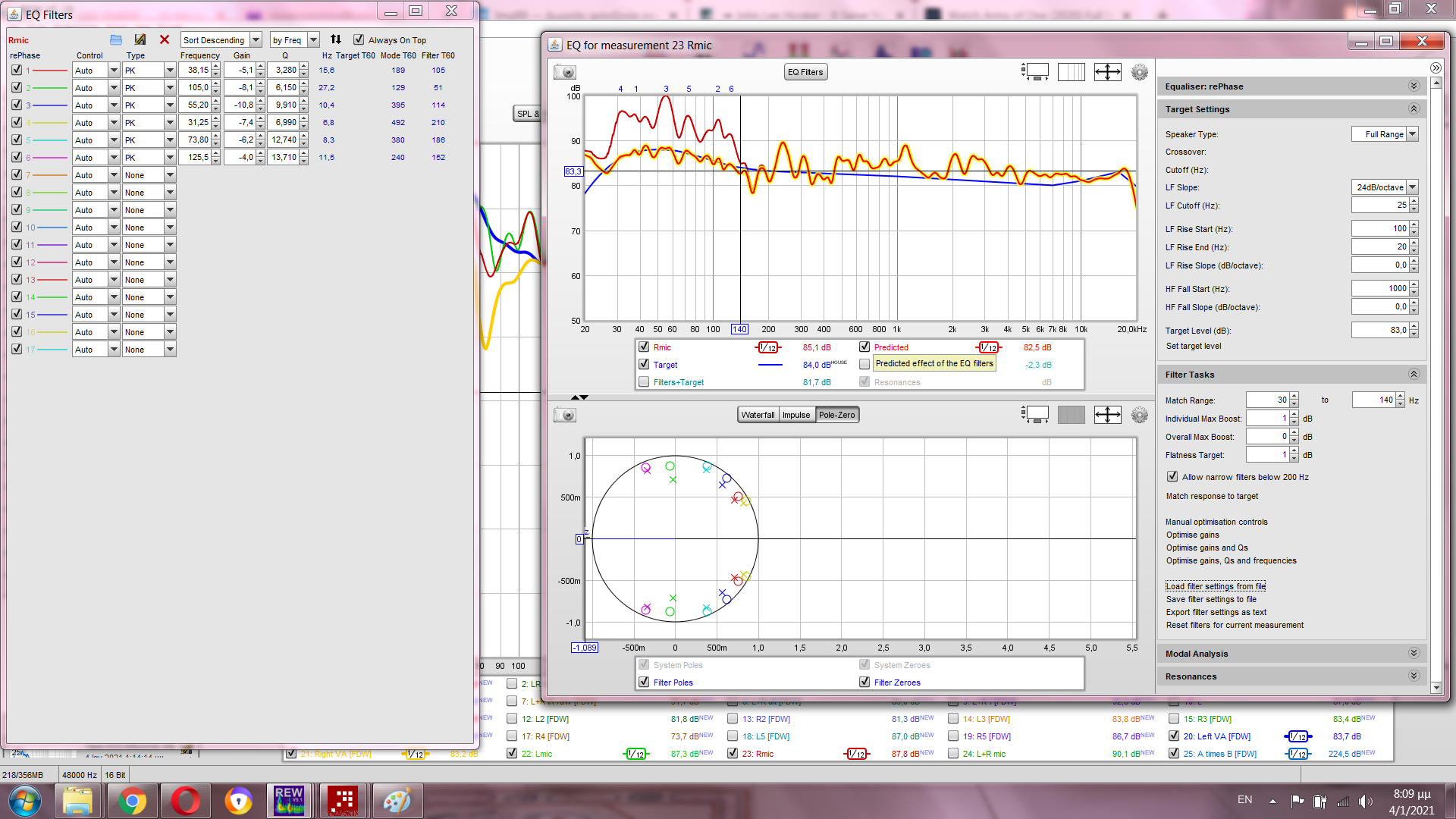Open filter file in EQ Filters
1456x819 pixels.
[x=116, y=40]
